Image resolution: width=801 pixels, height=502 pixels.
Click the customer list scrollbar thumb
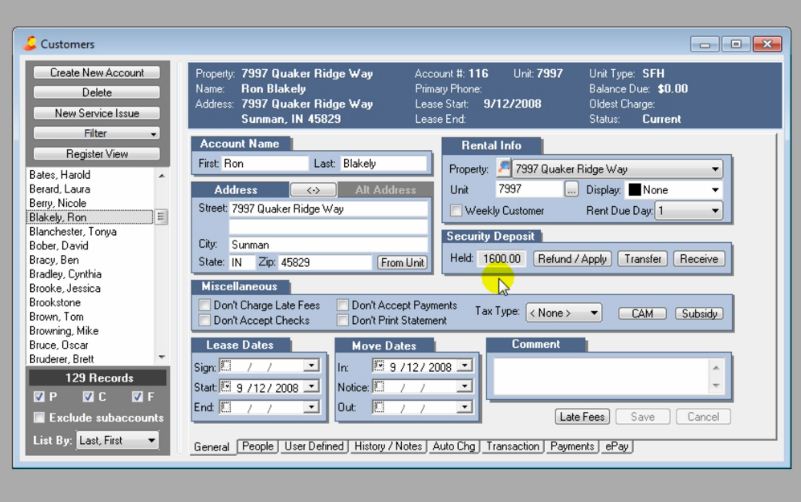coord(161,217)
